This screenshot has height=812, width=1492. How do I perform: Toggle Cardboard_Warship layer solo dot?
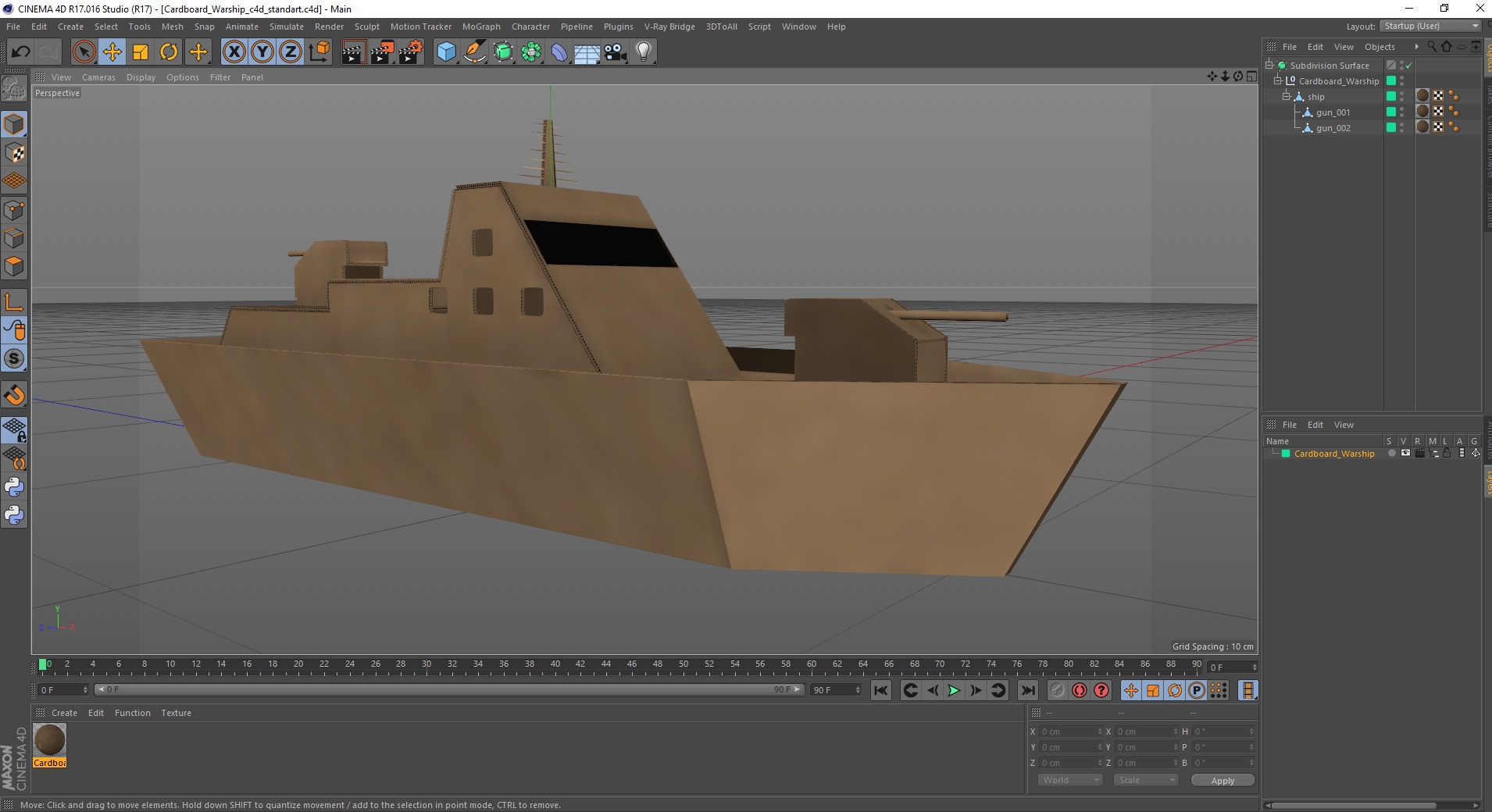point(1391,453)
